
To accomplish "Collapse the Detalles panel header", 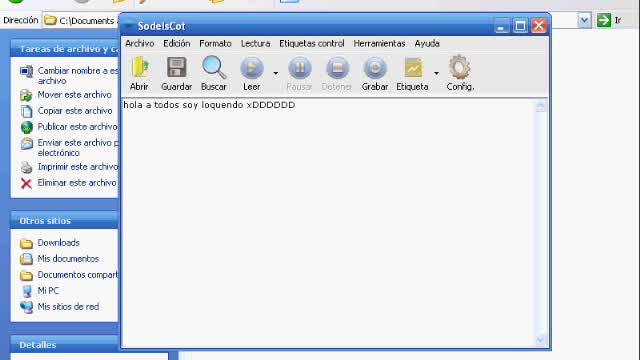I will point(65,345).
